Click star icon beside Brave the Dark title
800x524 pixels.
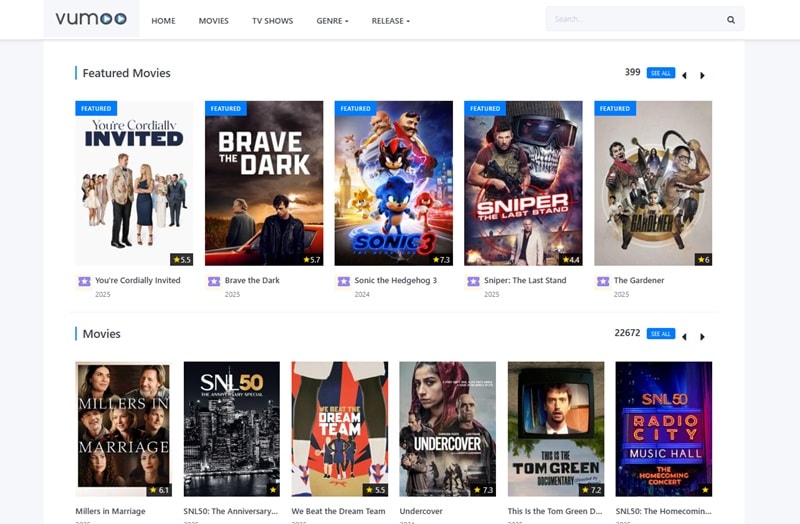(x=214, y=281)
